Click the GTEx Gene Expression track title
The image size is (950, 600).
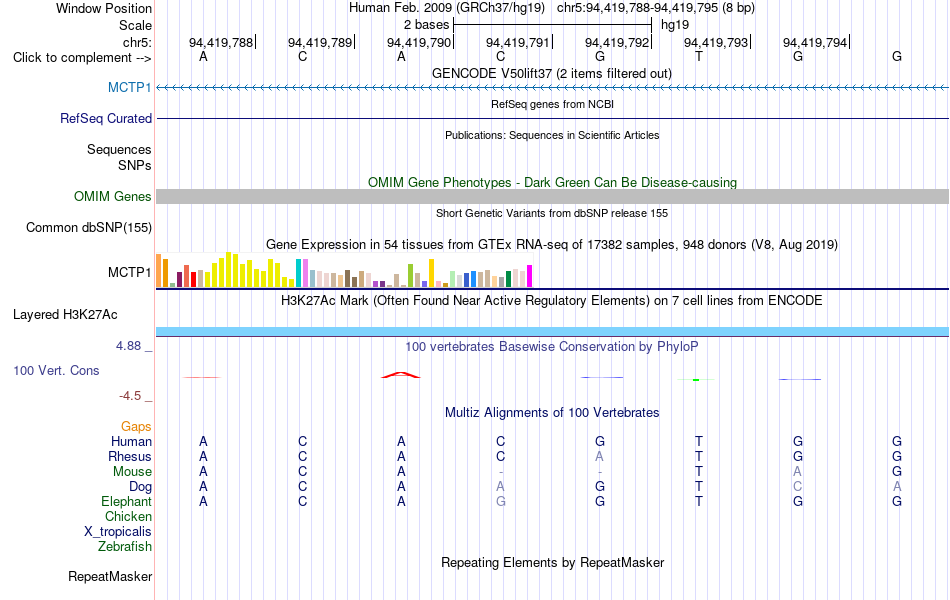(x=552, y=245)
